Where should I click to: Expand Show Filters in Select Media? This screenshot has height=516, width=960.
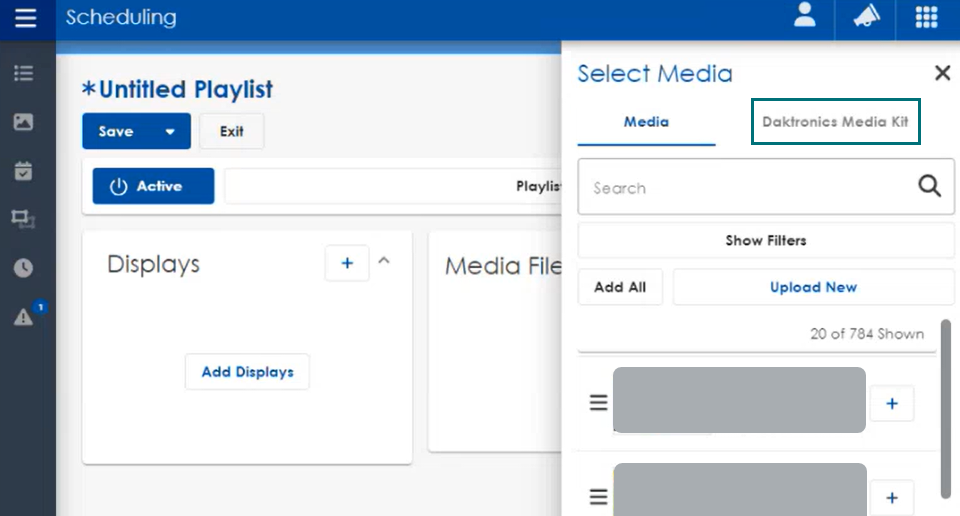765,240
